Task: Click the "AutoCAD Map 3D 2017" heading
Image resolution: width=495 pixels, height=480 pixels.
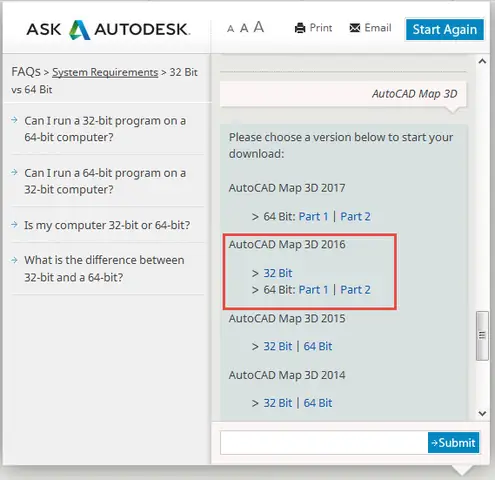Action: 287,188
